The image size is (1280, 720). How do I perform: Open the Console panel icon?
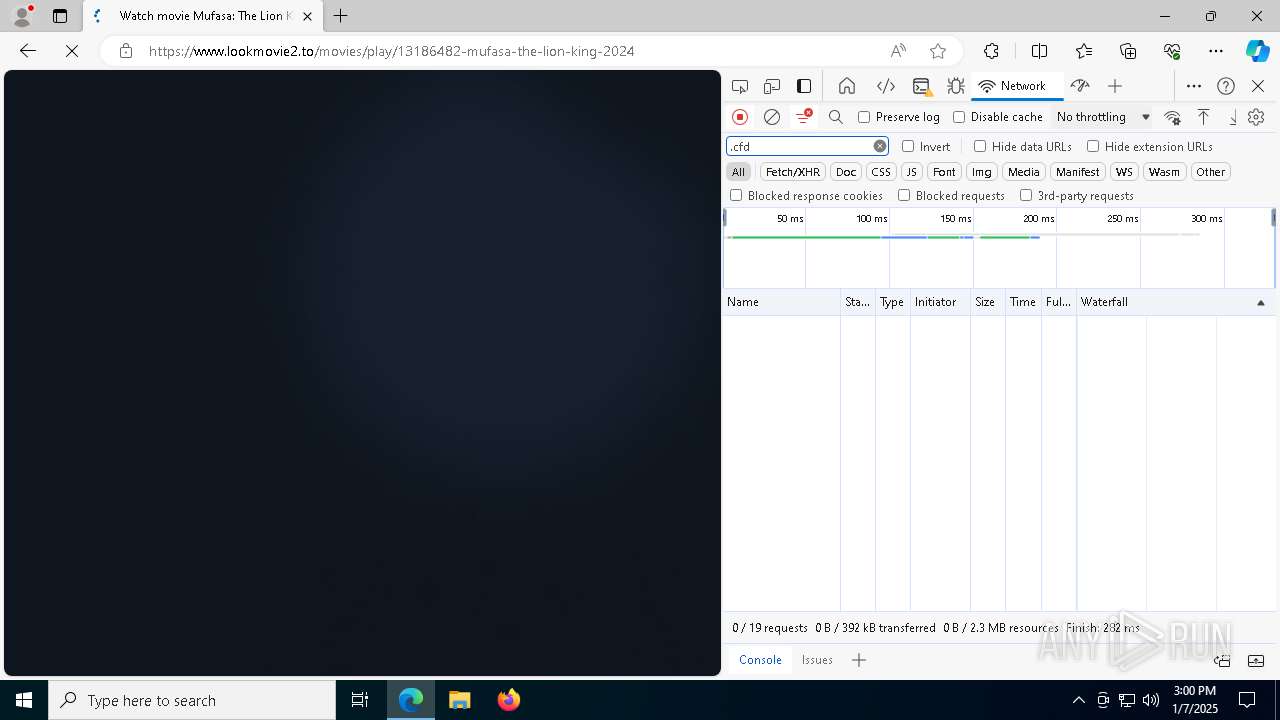click(x=921, y=86)
